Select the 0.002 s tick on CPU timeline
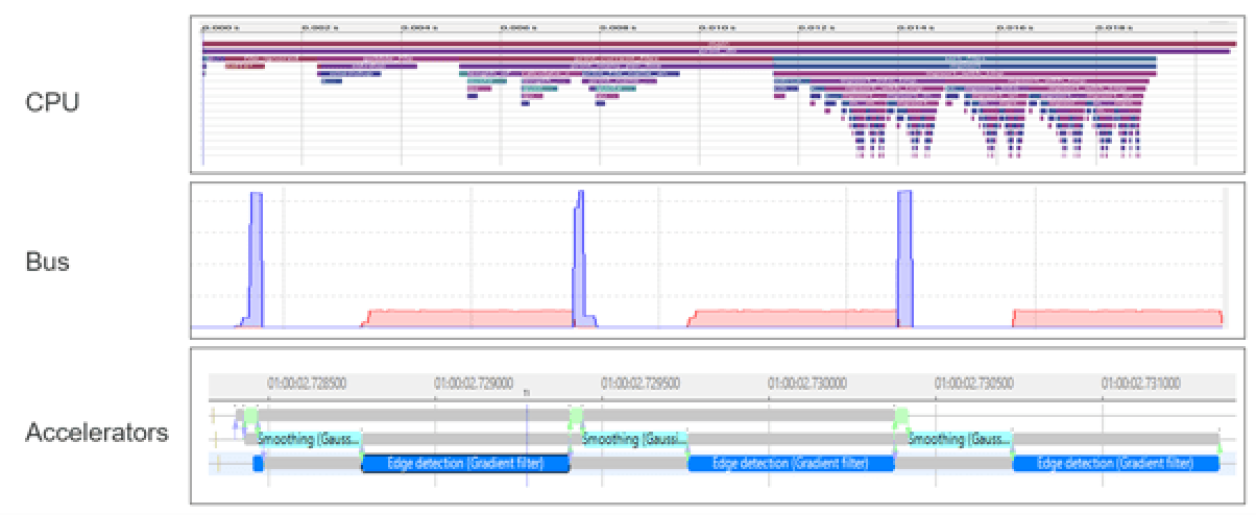1256x515 pixels. tap(316, 29)
